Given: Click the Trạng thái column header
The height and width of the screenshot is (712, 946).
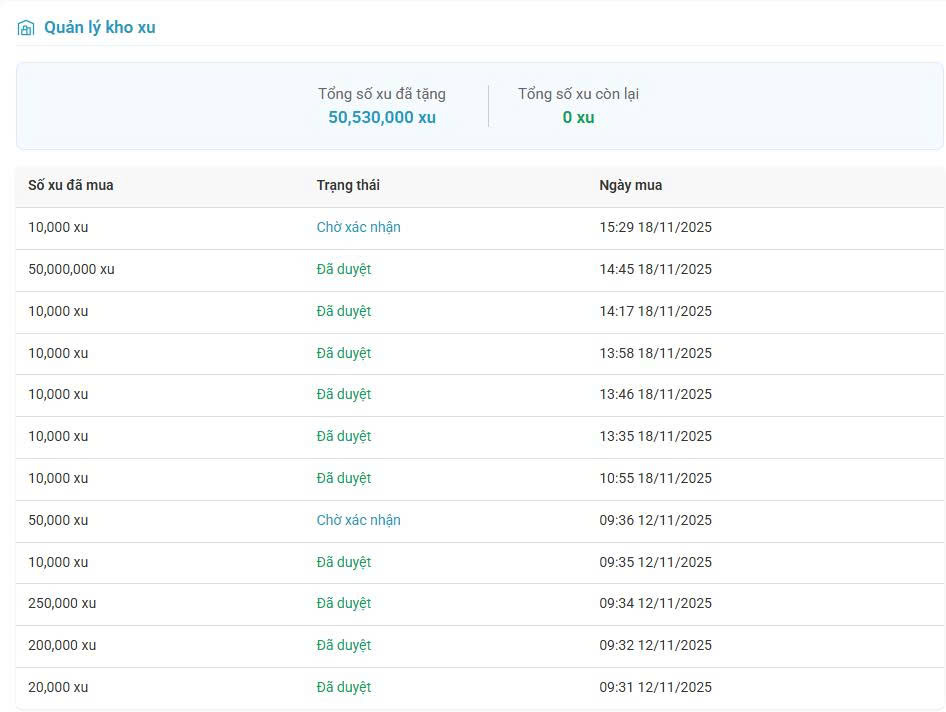Looking at the screenshot, I should (x=348, y=185).
